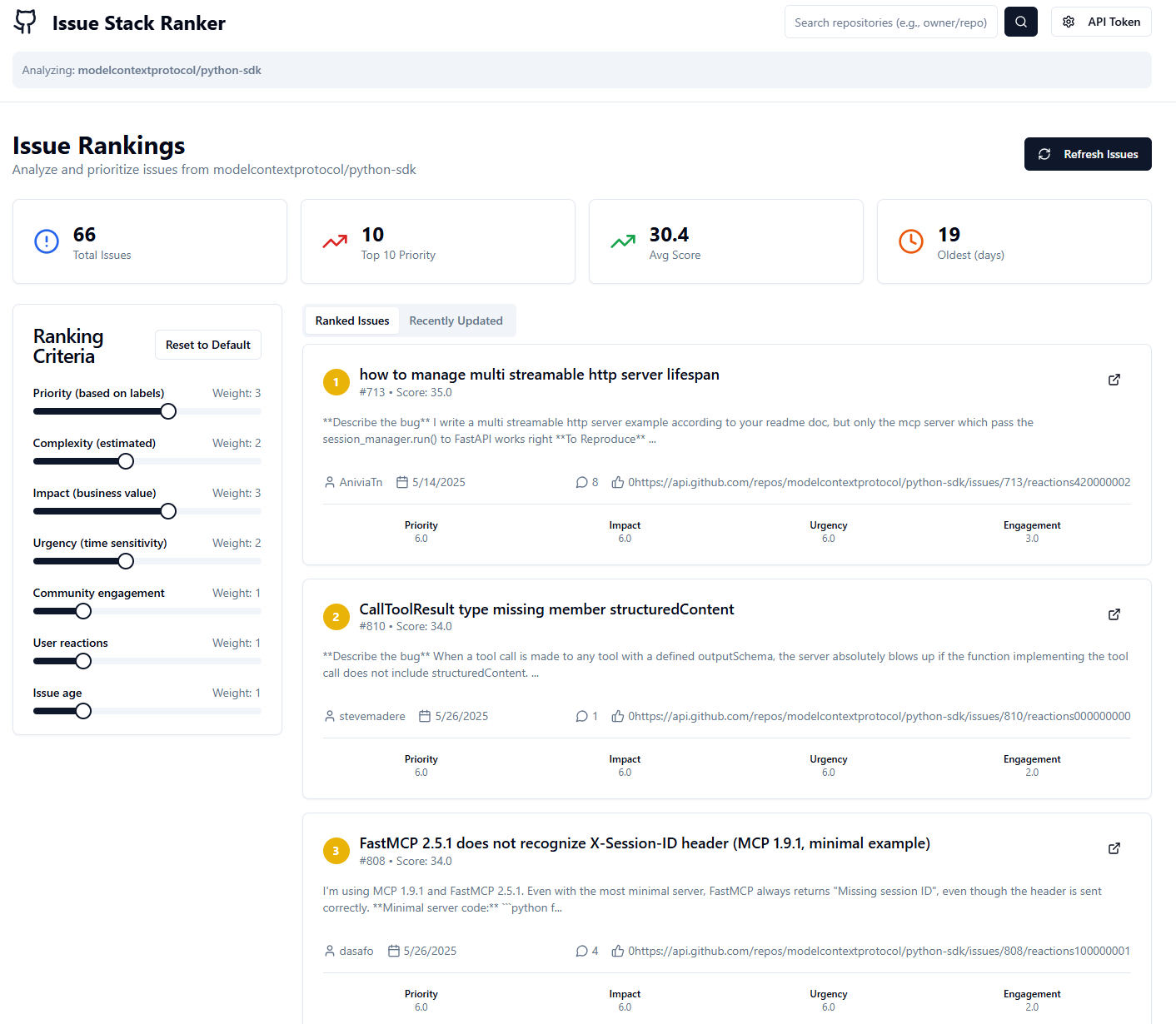Switch to the Recently Updated tab
This screenshot has height=1024, width=1176.
[456, 321]
